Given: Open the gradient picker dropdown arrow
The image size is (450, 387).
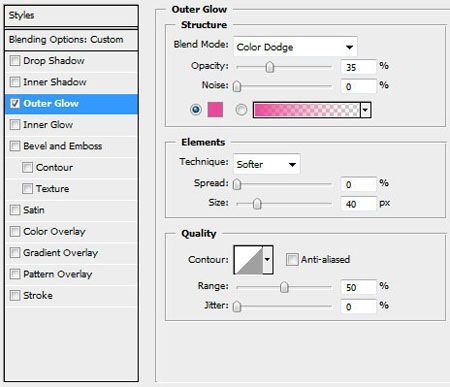Looking at the screenshot, I should tap(366, 110).
